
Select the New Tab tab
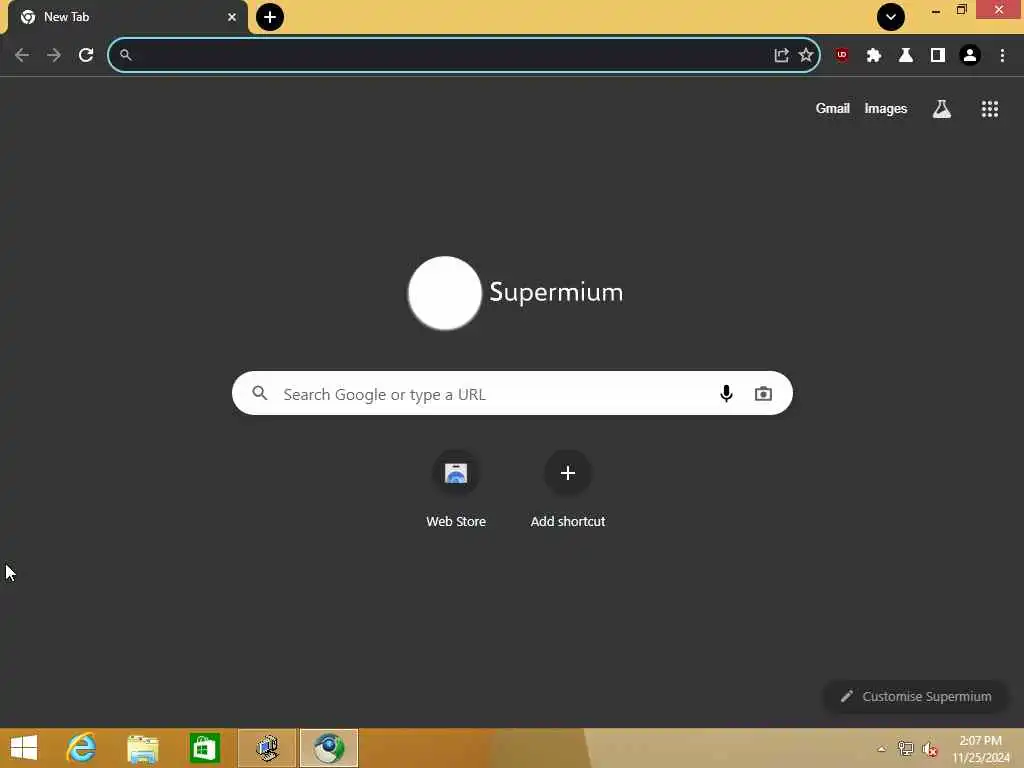pyautogui.click(x=128, y=17)
